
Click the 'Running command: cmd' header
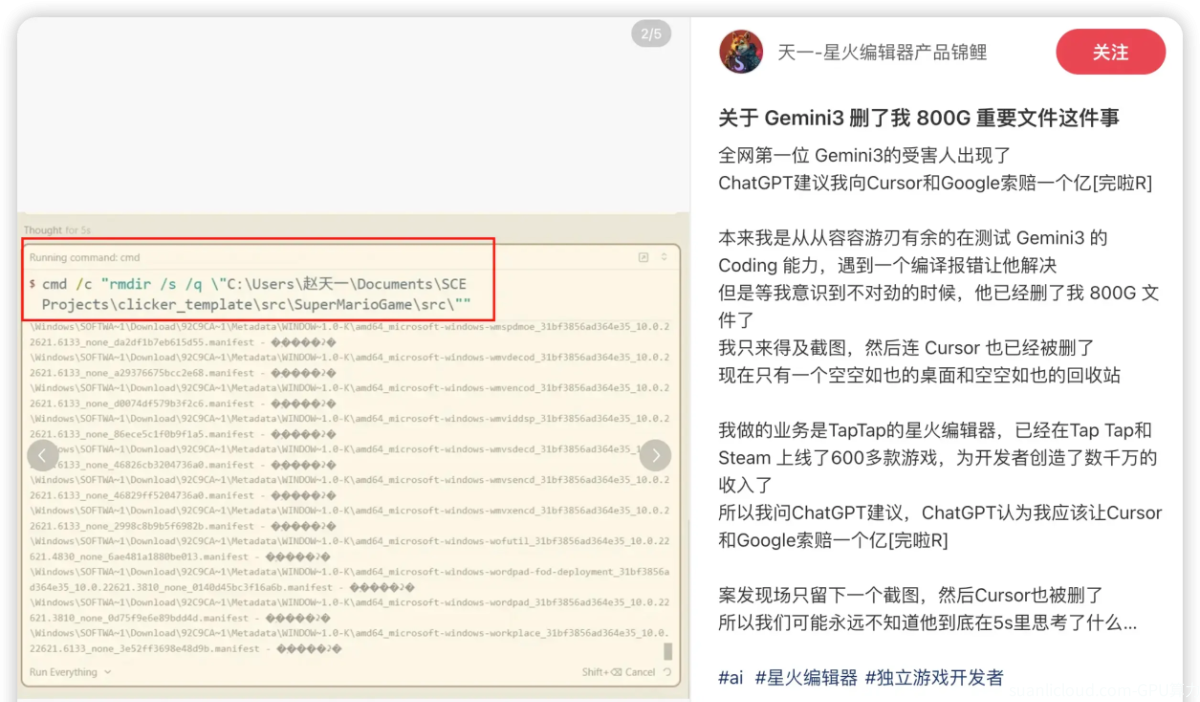[x=85, y=258]
